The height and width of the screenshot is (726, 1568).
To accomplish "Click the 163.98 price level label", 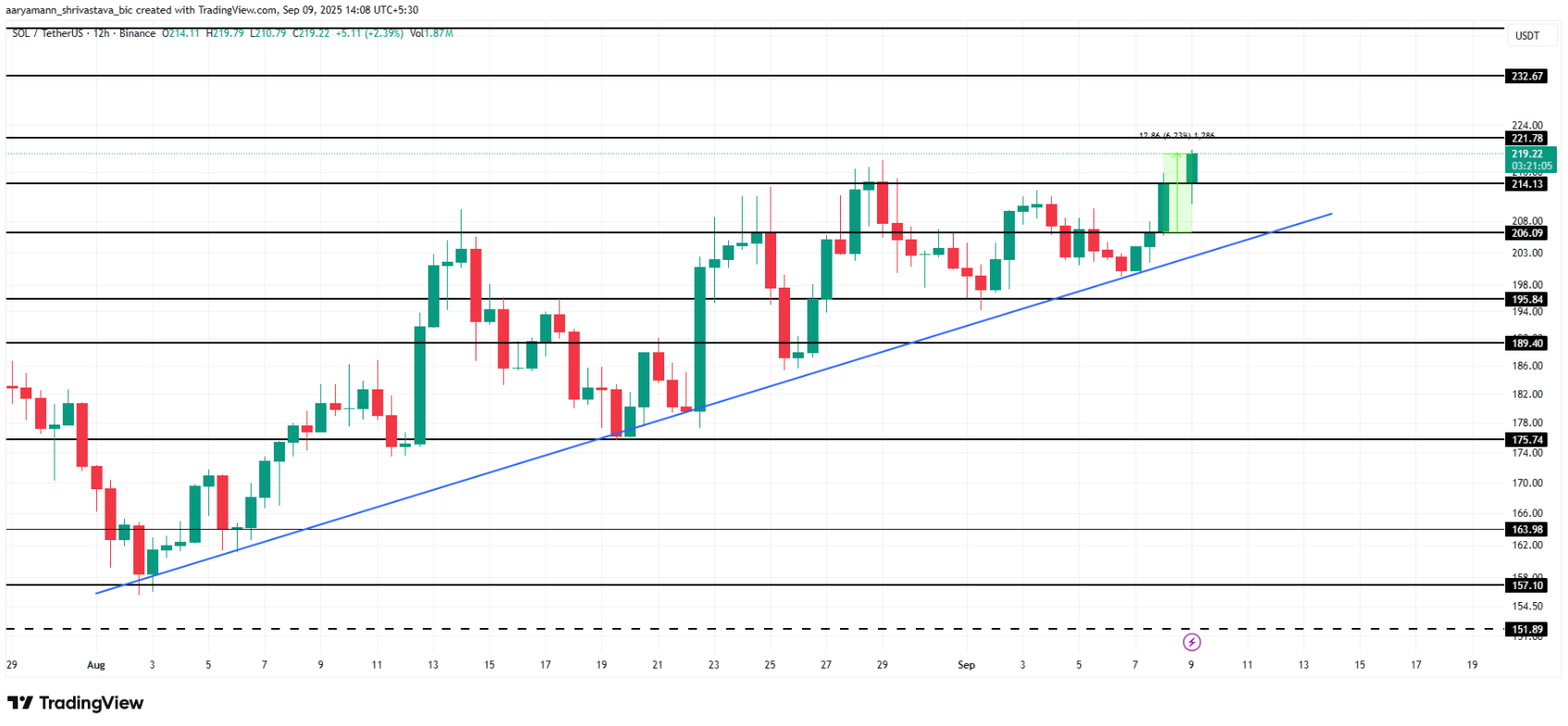I will [x=1527, y=530].
